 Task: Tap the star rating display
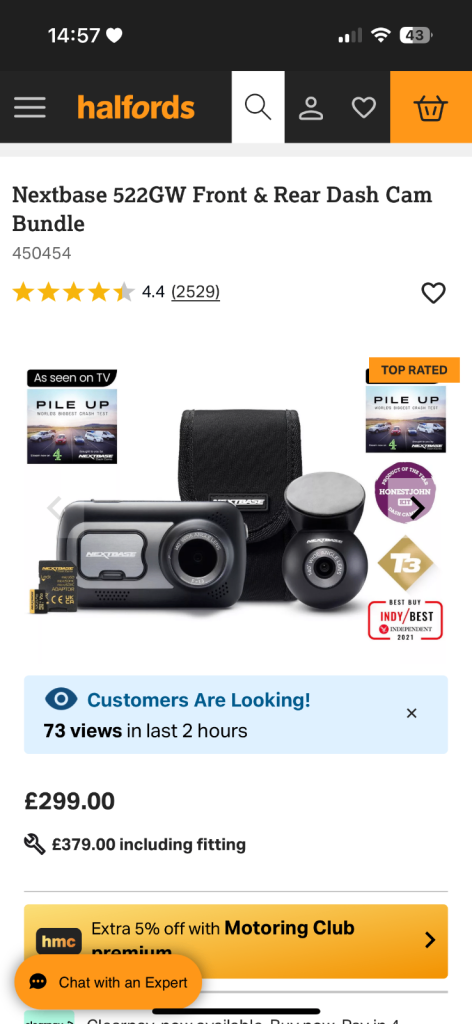pos(73,292)
